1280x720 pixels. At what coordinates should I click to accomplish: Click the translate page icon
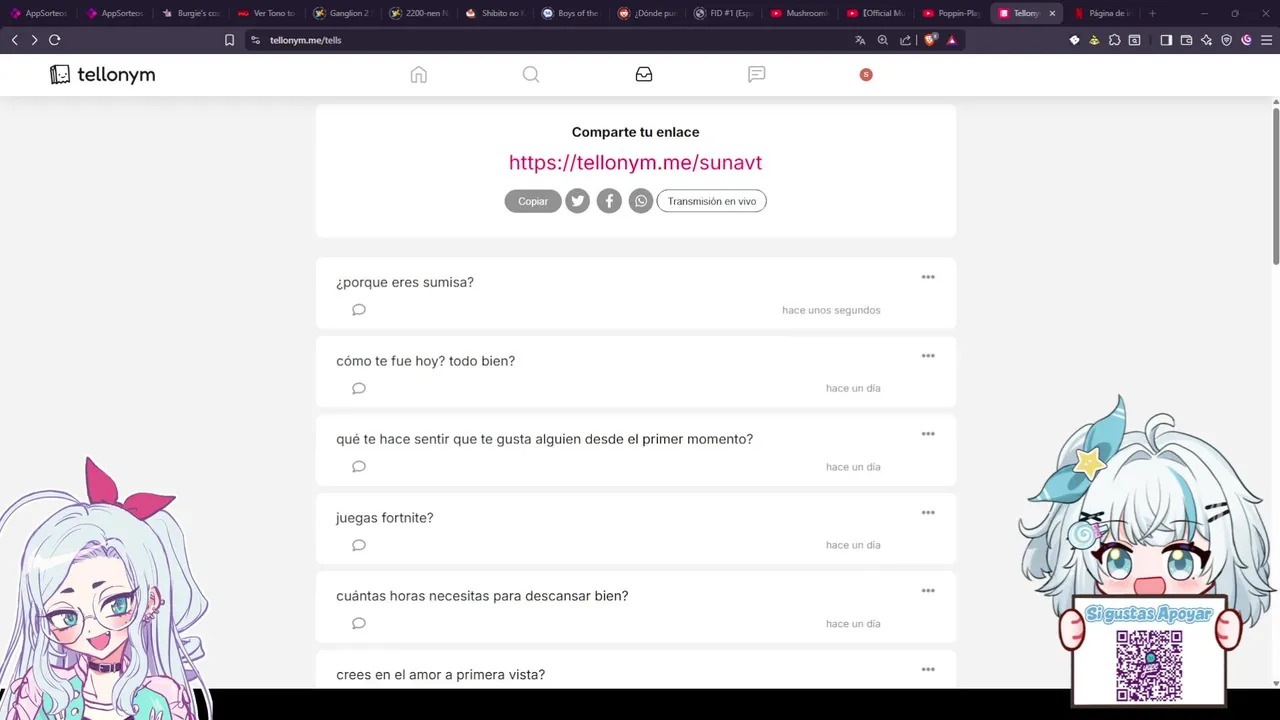[860, 40]
